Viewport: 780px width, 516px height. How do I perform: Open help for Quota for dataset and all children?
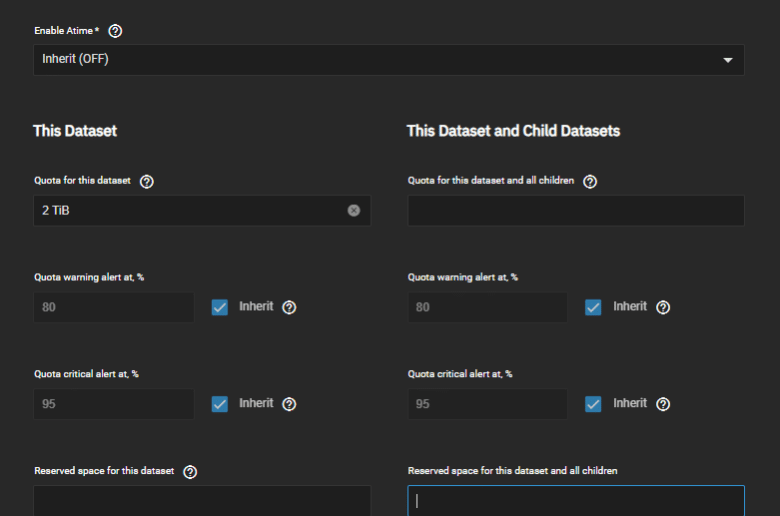tap(589, 182)
